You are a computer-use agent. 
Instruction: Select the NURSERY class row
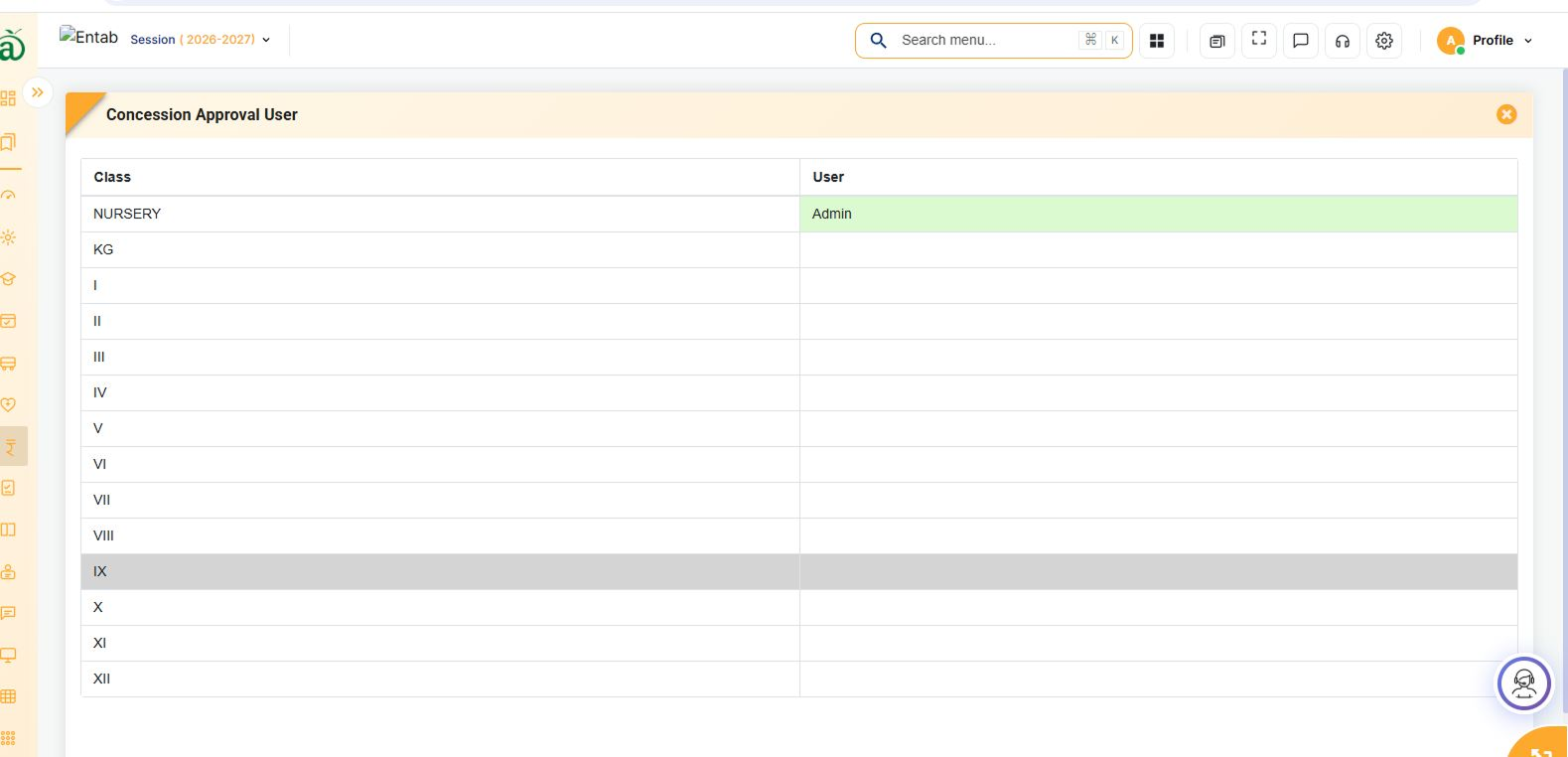point(799,214)
